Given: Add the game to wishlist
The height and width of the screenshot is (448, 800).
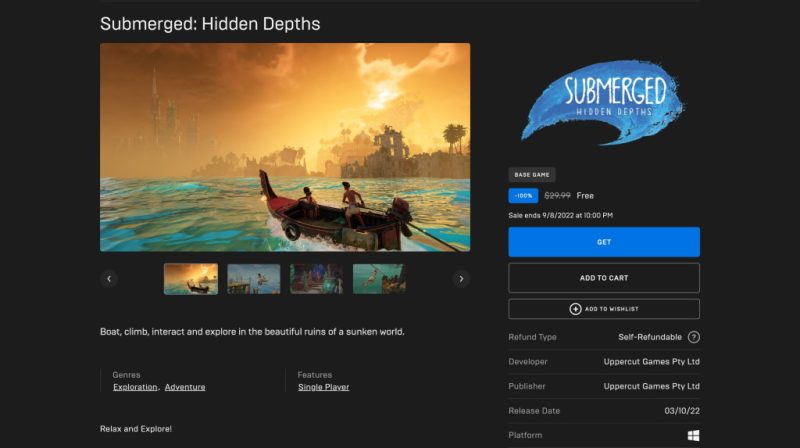Looking at the screenshot, I should 604,309.
